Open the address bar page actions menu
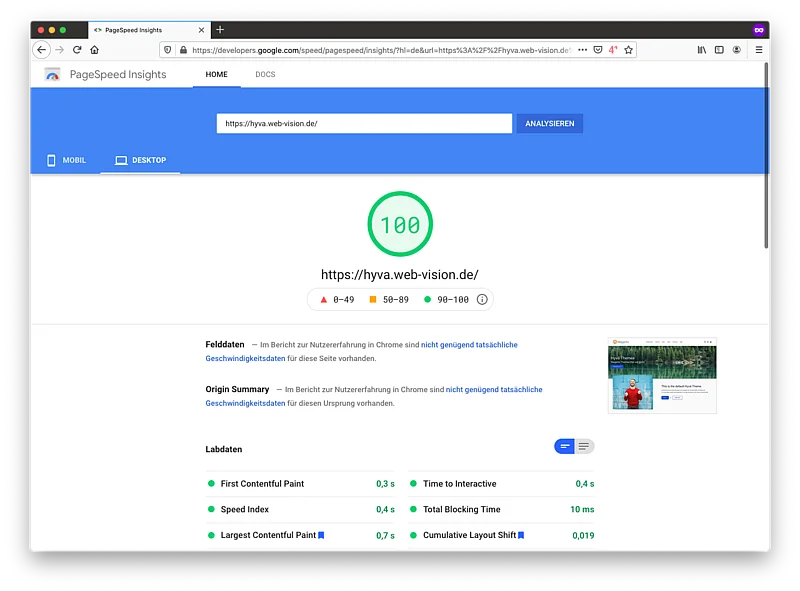800x591 pixels. (x=582, y=49)
